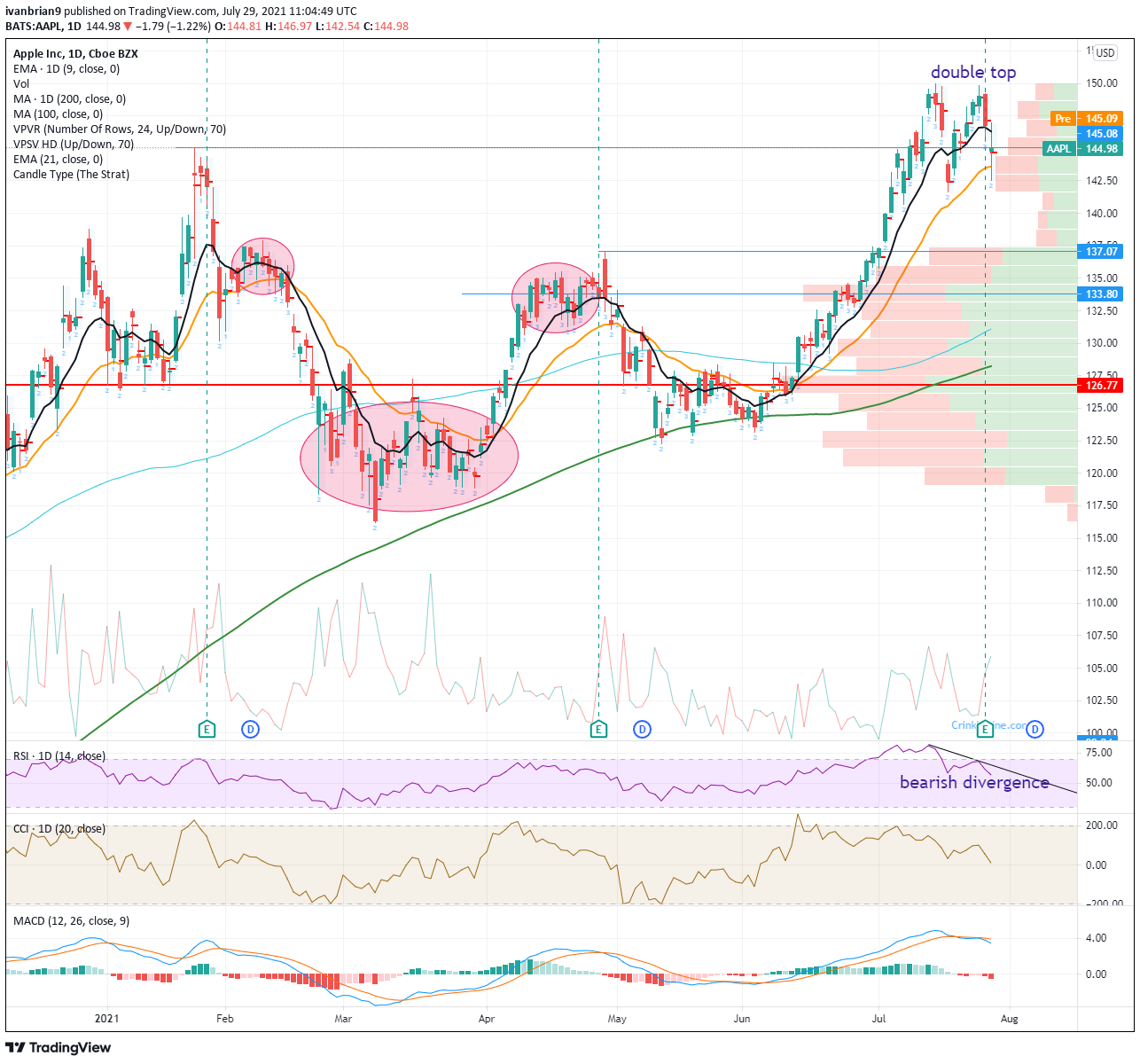
Task: Click the VPVR indicator legend
Action: click(120, 129)
